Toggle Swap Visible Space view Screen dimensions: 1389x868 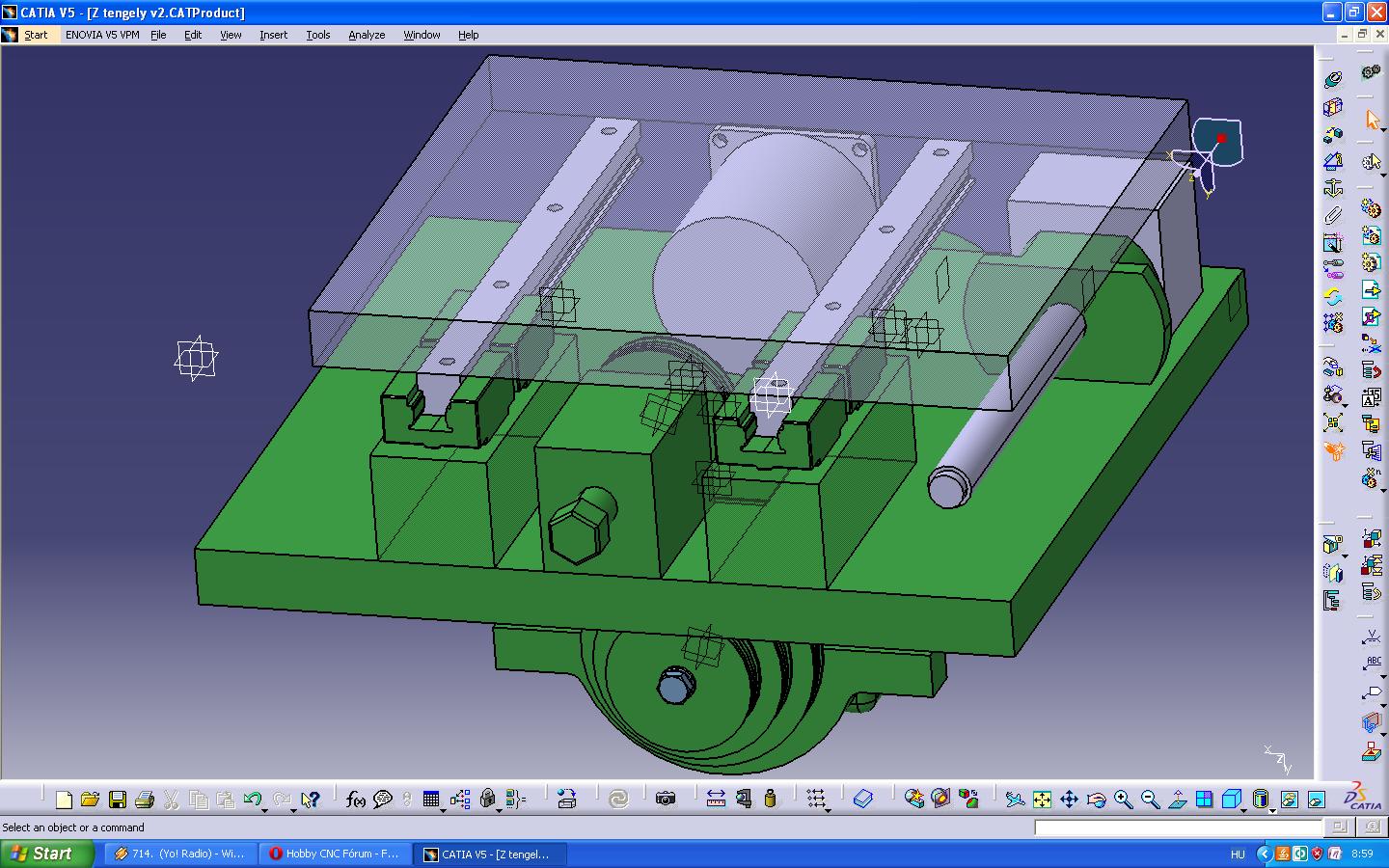pyautogui.click(x=1316, y=799)
